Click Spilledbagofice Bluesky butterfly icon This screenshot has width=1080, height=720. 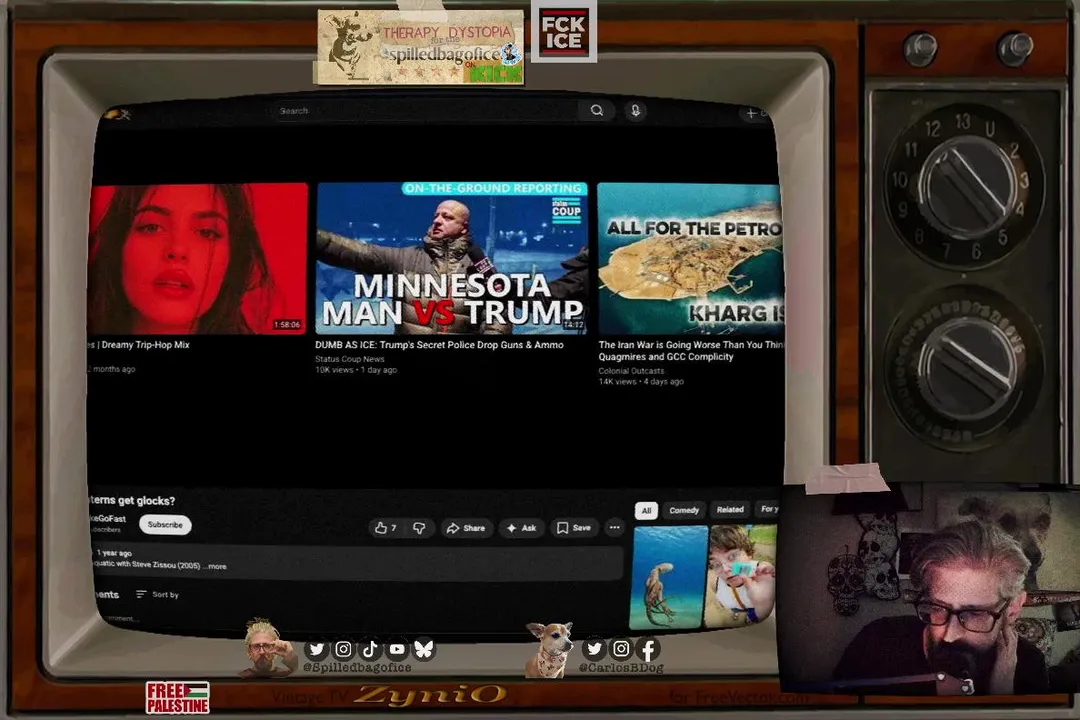click(424, 649)
